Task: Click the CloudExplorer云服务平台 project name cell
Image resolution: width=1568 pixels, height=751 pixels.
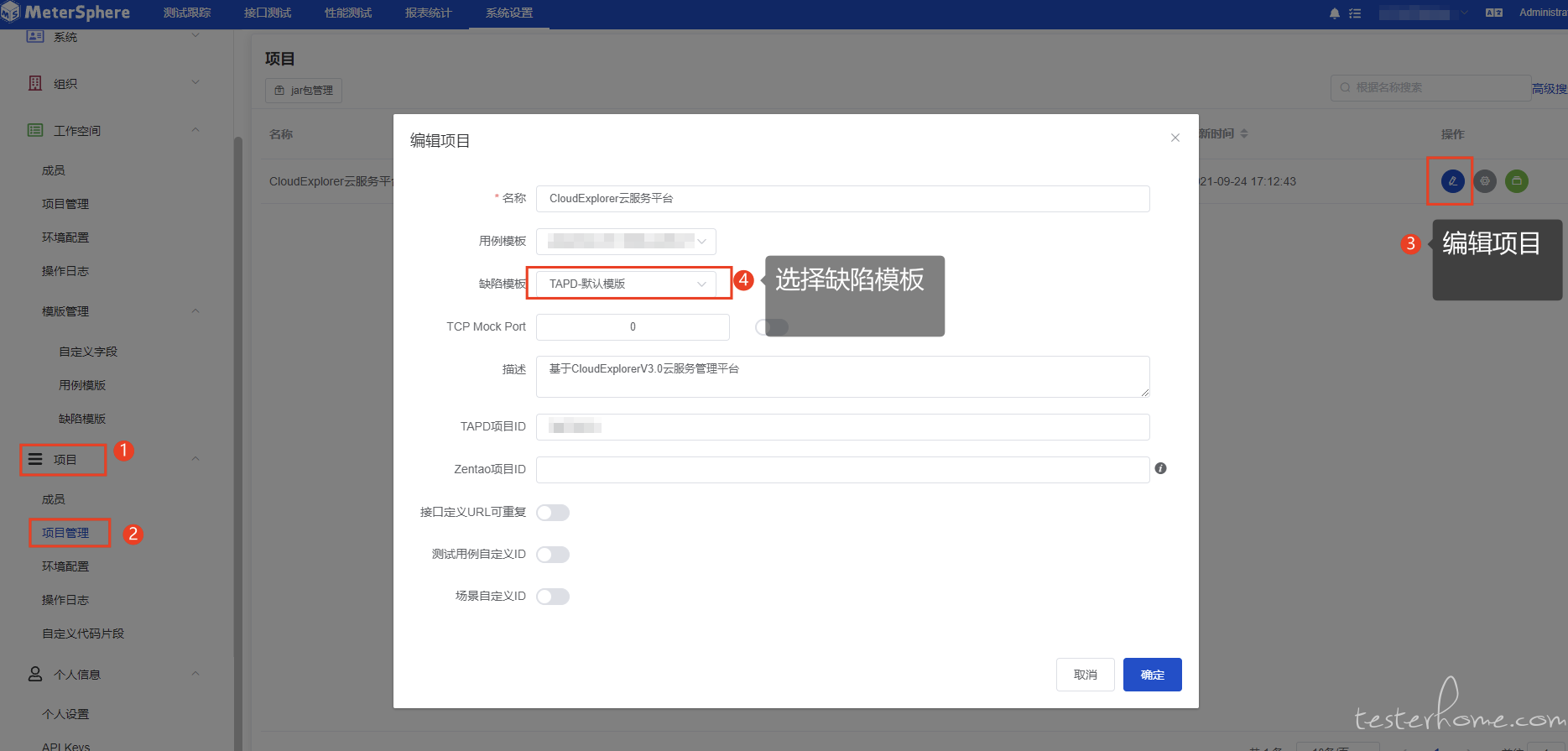Action: 331,181
